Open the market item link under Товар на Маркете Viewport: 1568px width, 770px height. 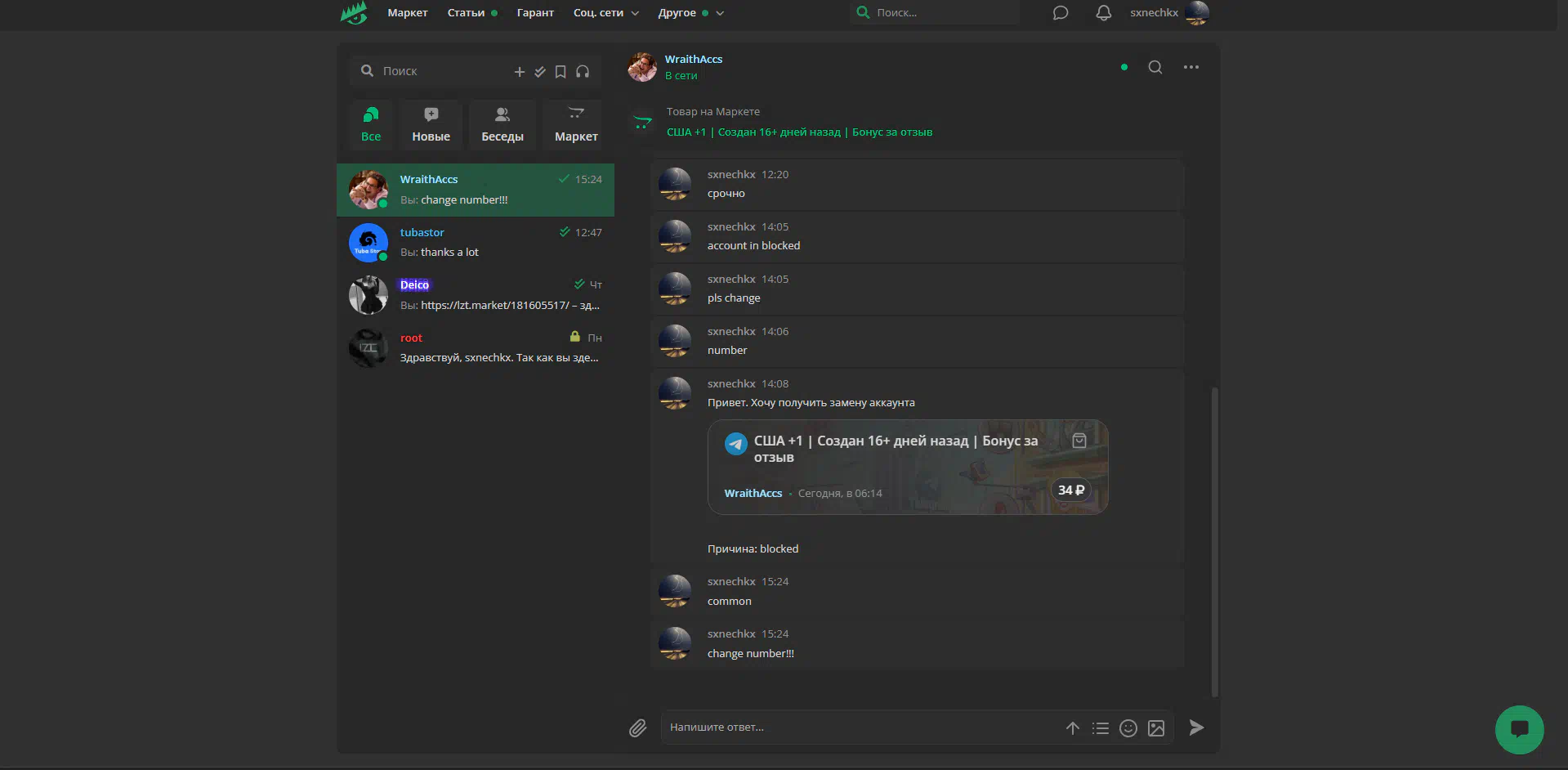799,132
